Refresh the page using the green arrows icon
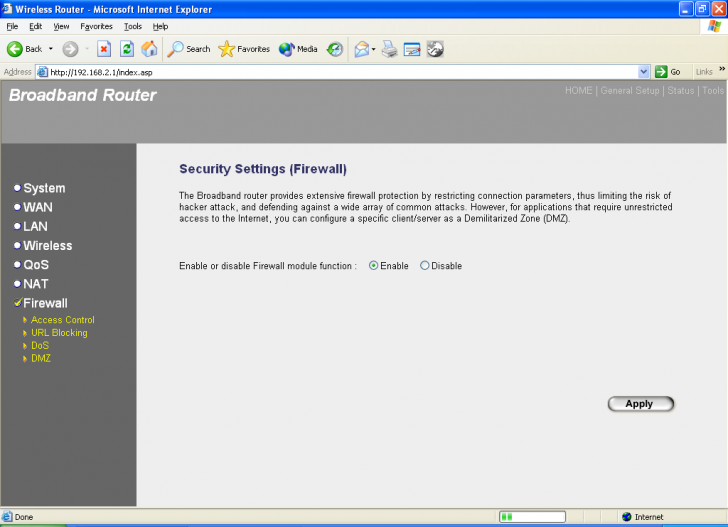This screenshot has width=728, height=527. (x=127, y=49)
